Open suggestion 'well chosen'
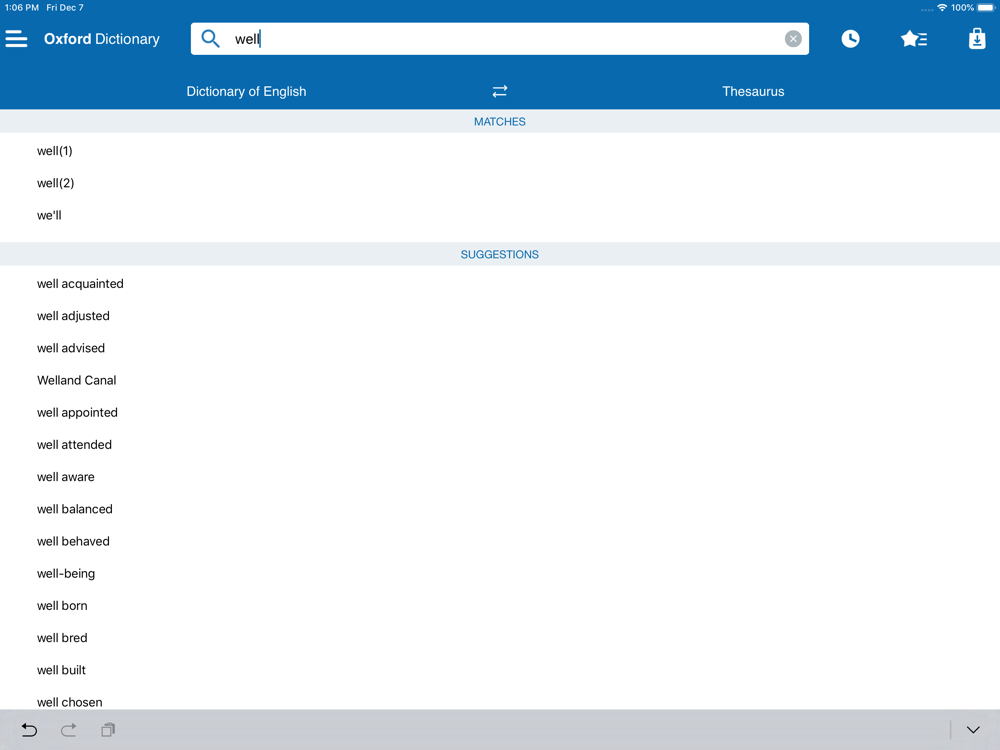This screenshot has width=1000, height=750. coord(500,700)
